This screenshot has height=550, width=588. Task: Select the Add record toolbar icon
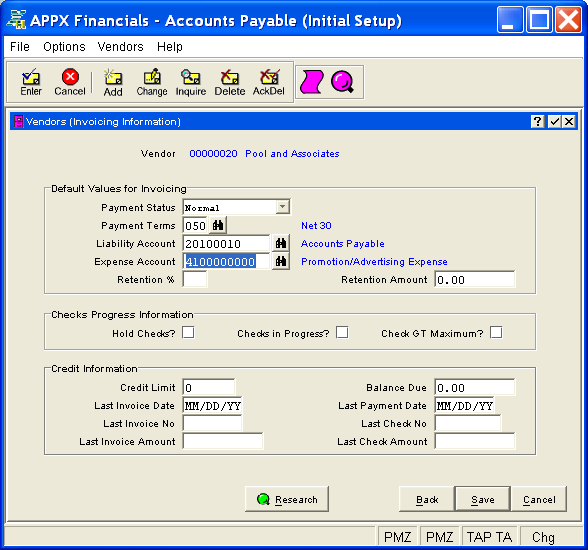pos(113,82)
